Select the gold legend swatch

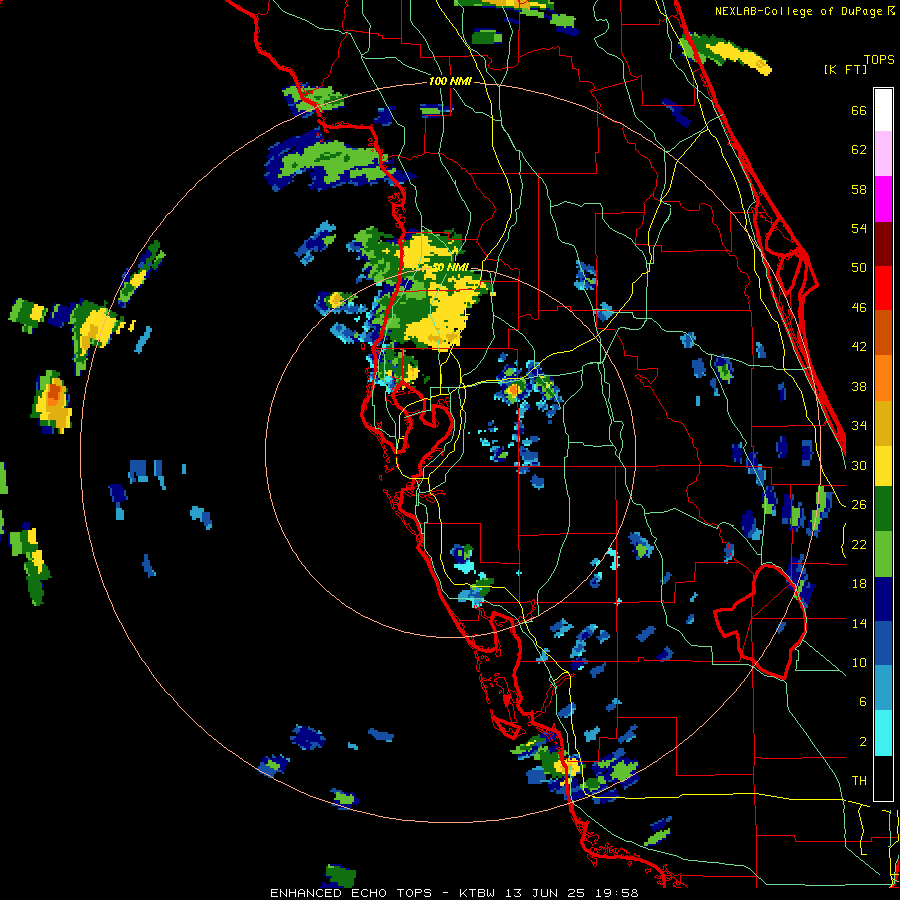click(883, 422)
